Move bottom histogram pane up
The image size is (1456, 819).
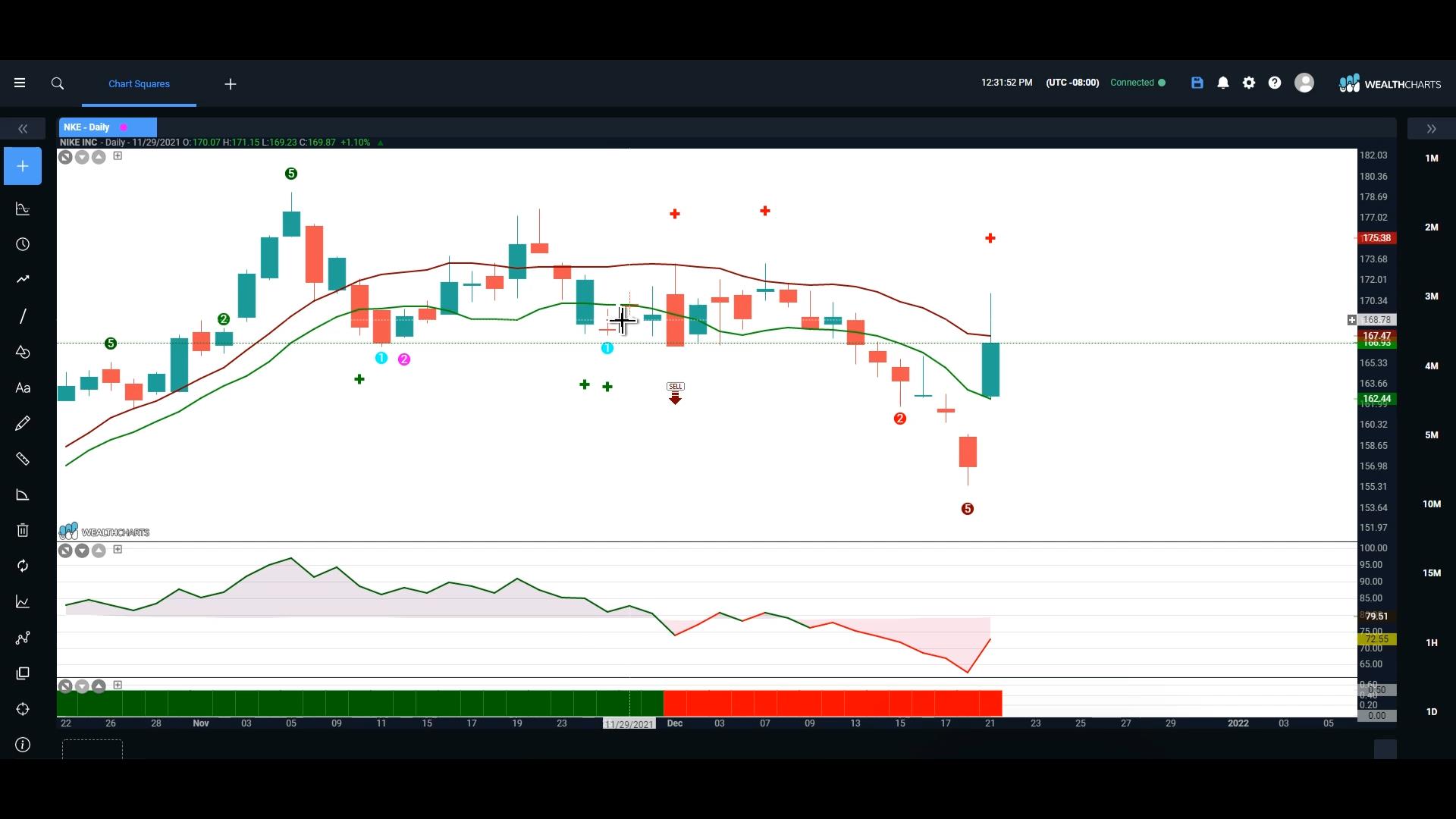[x=99, y=686]
